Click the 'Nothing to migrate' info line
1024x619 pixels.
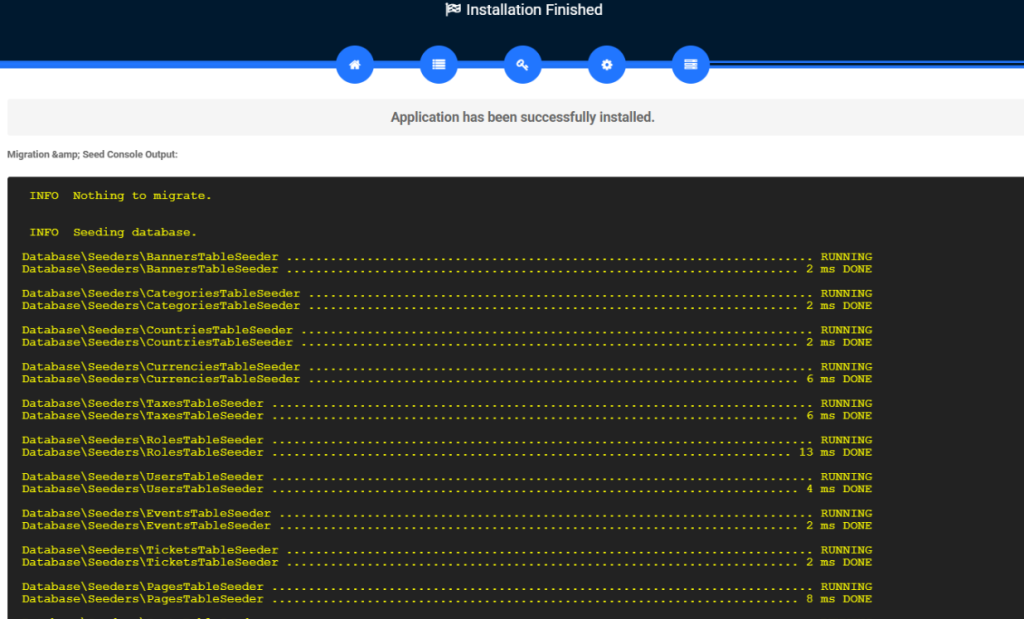click(120, 196)
